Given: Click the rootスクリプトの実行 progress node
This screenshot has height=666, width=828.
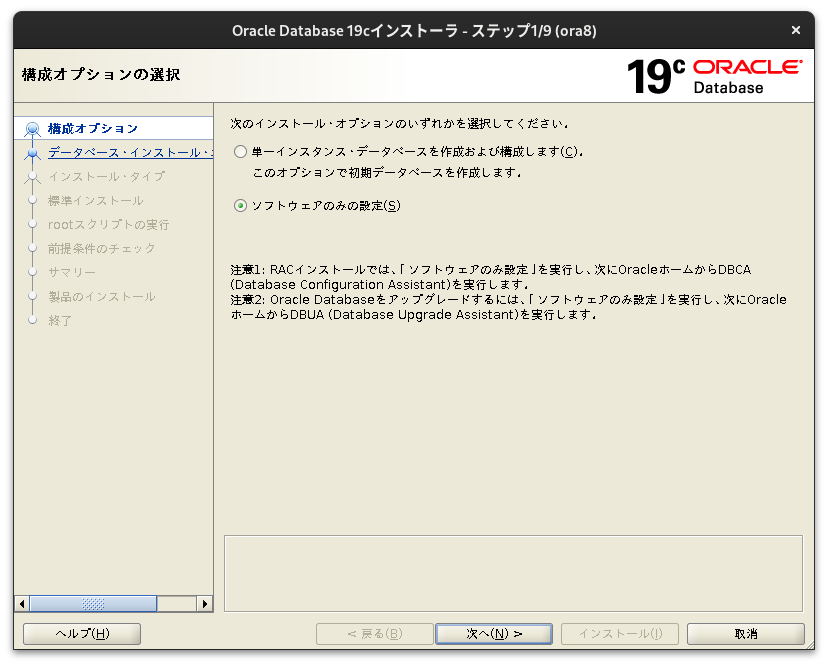Looking at the screenshot, I should (x=34, y=224).
